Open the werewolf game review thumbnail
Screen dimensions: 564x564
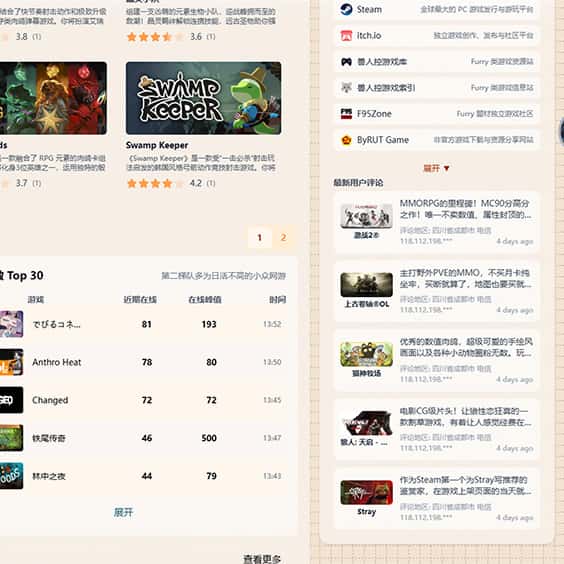tap(367, 423)
